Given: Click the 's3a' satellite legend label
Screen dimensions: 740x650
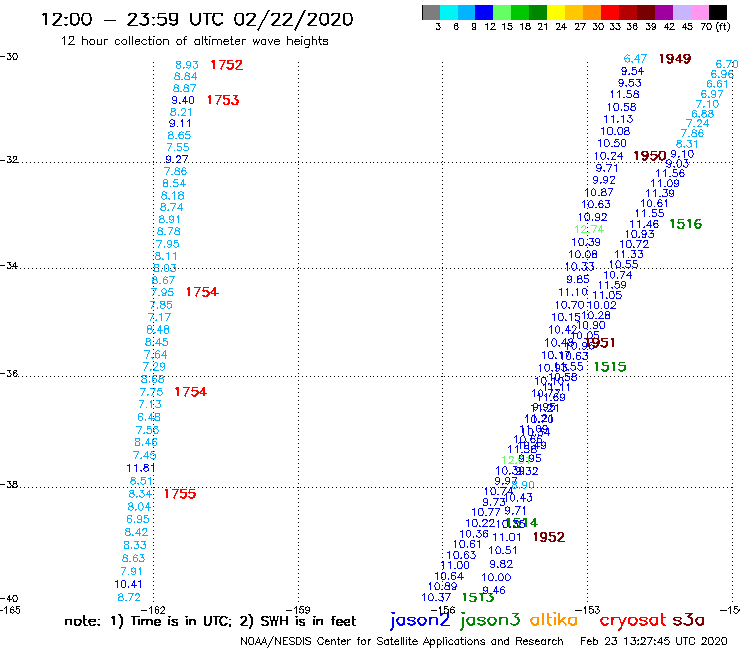Looking at the screenshot, I should [x=689, y=620].
